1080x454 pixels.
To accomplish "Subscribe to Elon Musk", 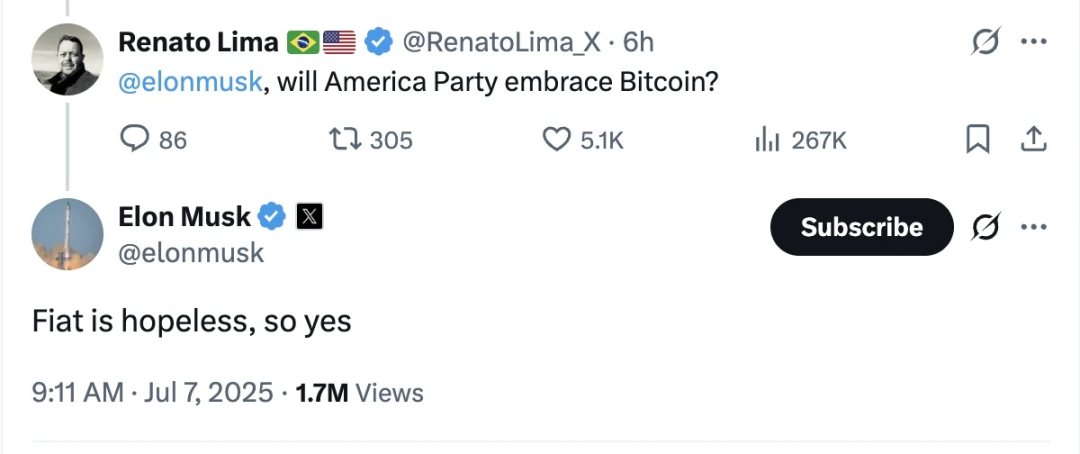I will click(861, 227).
